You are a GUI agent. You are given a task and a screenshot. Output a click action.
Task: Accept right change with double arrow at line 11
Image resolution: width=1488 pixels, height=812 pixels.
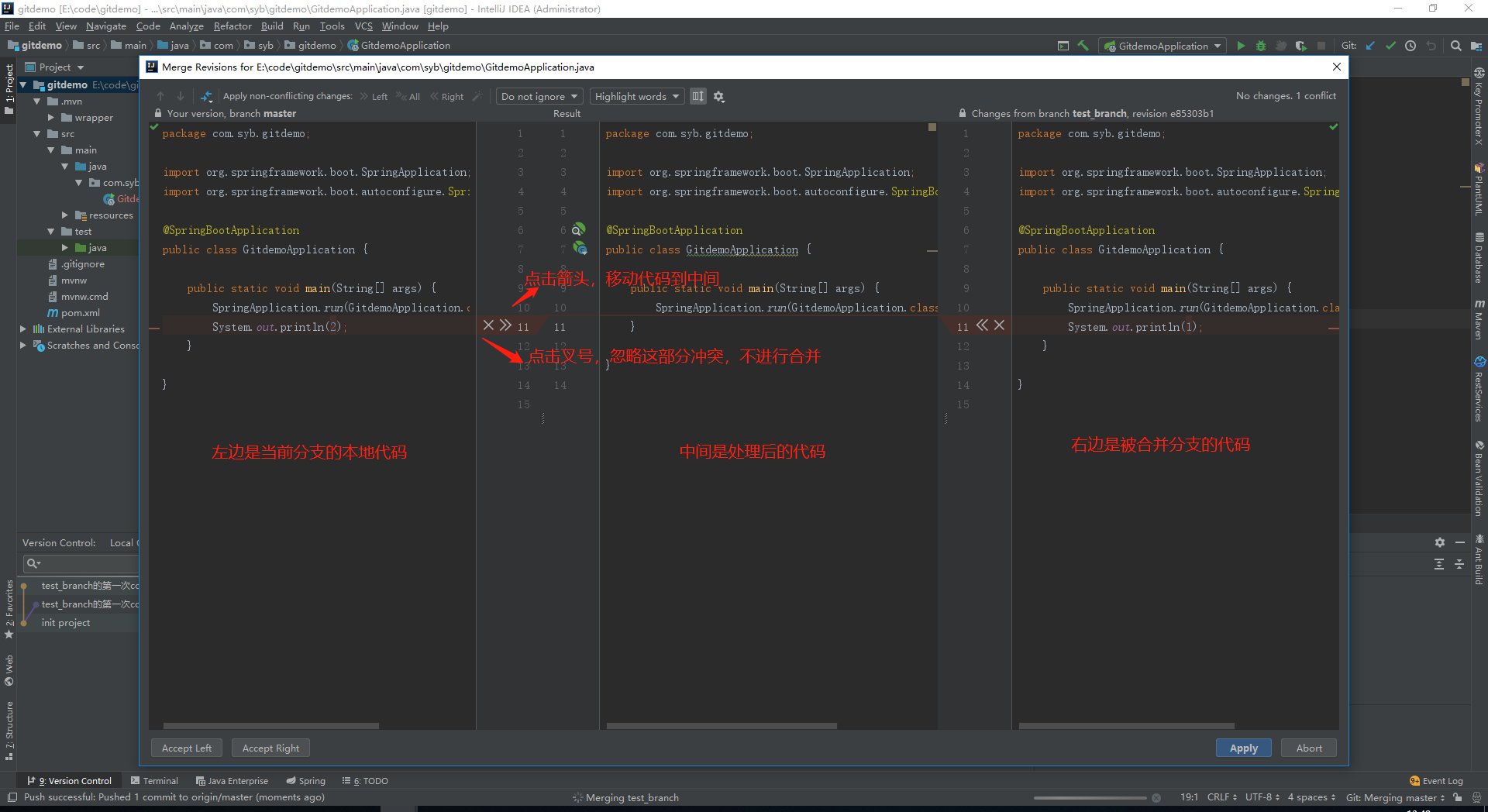pos(983,325)
